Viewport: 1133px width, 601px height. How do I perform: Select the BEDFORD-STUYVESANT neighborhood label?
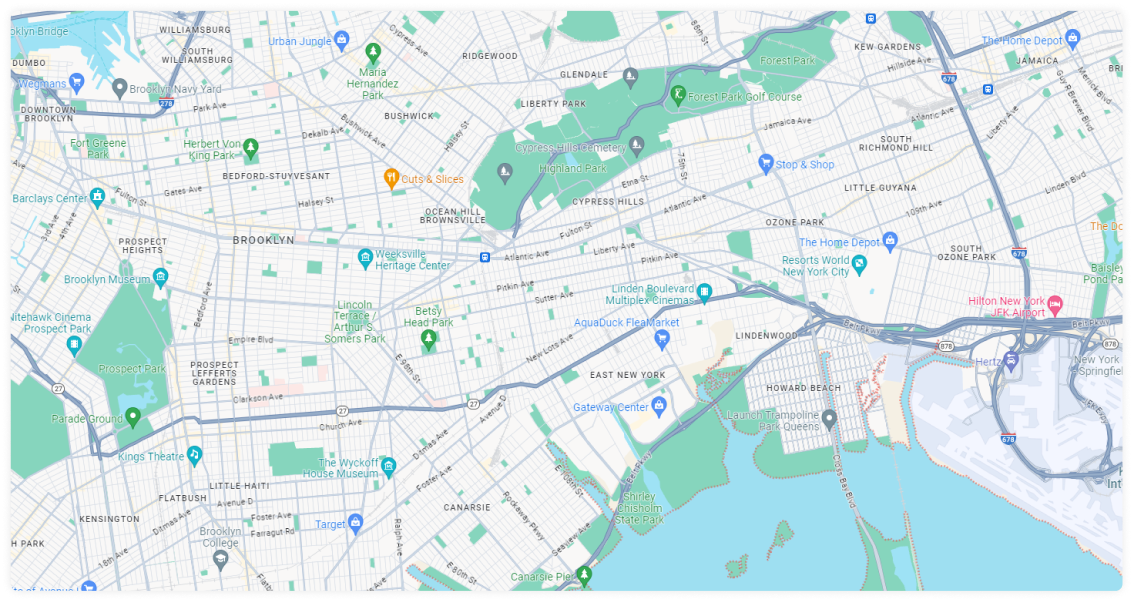pyautogui.click(x=276, y=176)
